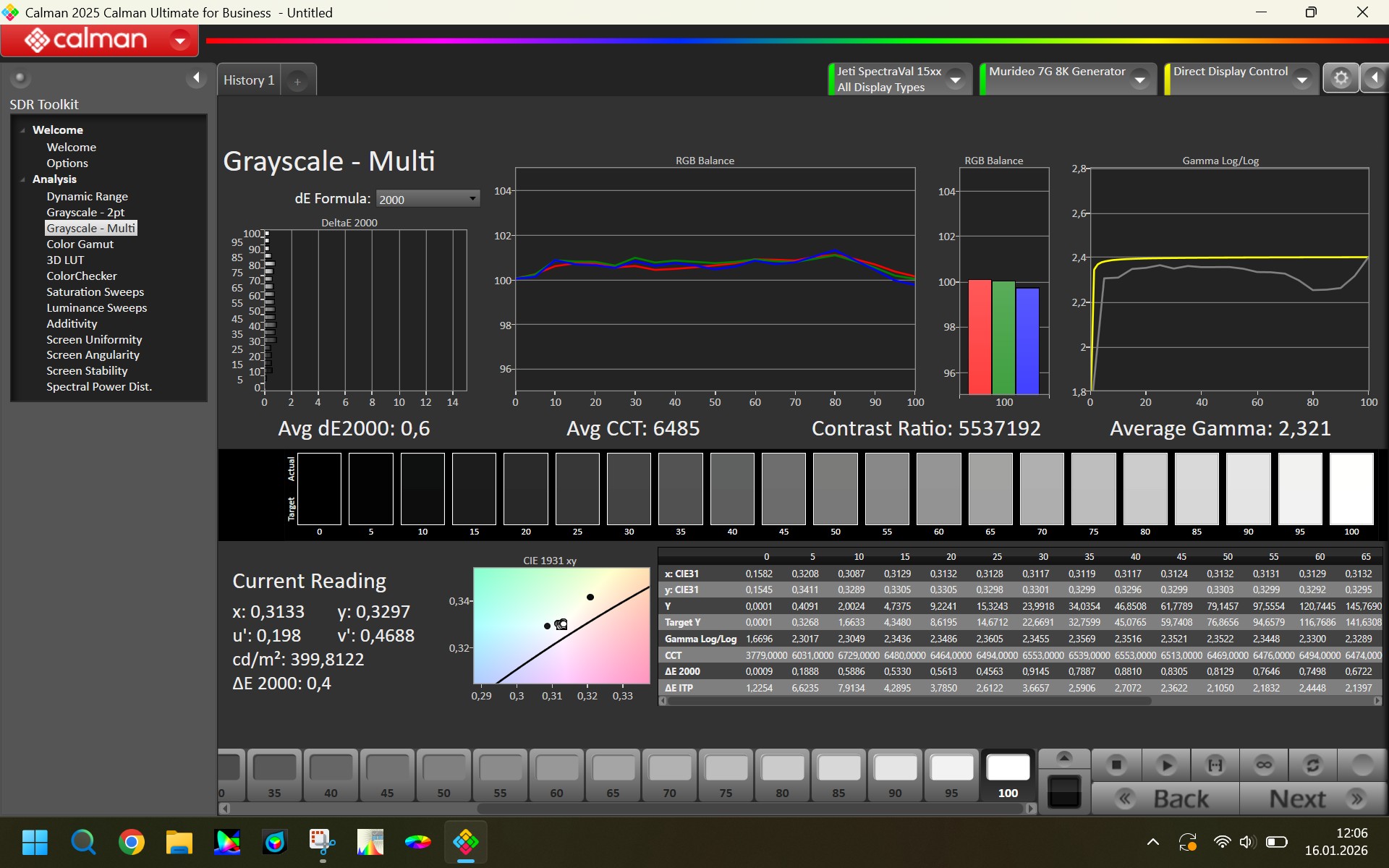1389x868 pixels.
Task: Expand the Murideo 7G 8K Generator dropdown
Action: tap(1140, 80)
